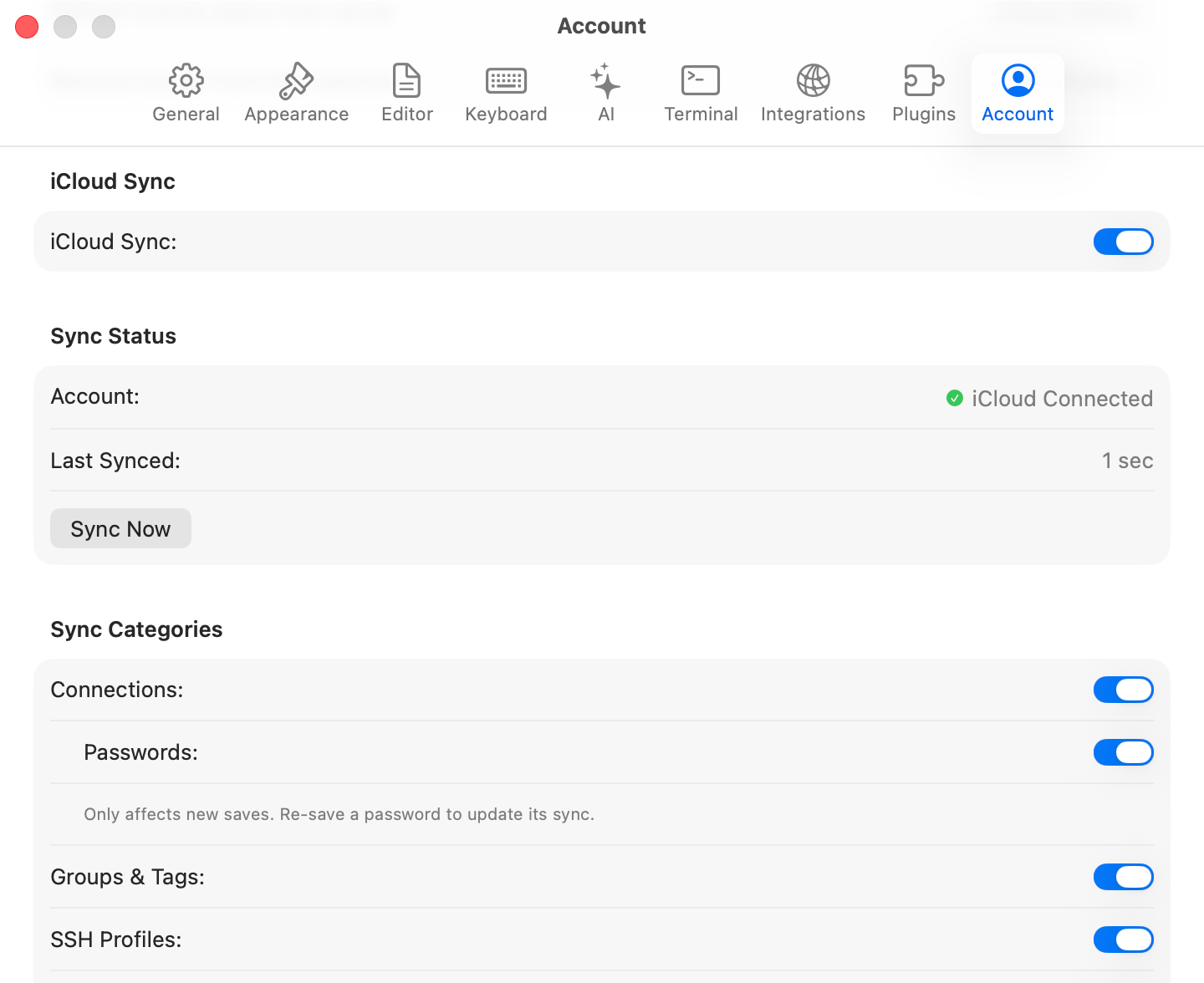Select the Appearance paintbrush icon
Viewport: 1204px width, 983px height.
point(296,81)
